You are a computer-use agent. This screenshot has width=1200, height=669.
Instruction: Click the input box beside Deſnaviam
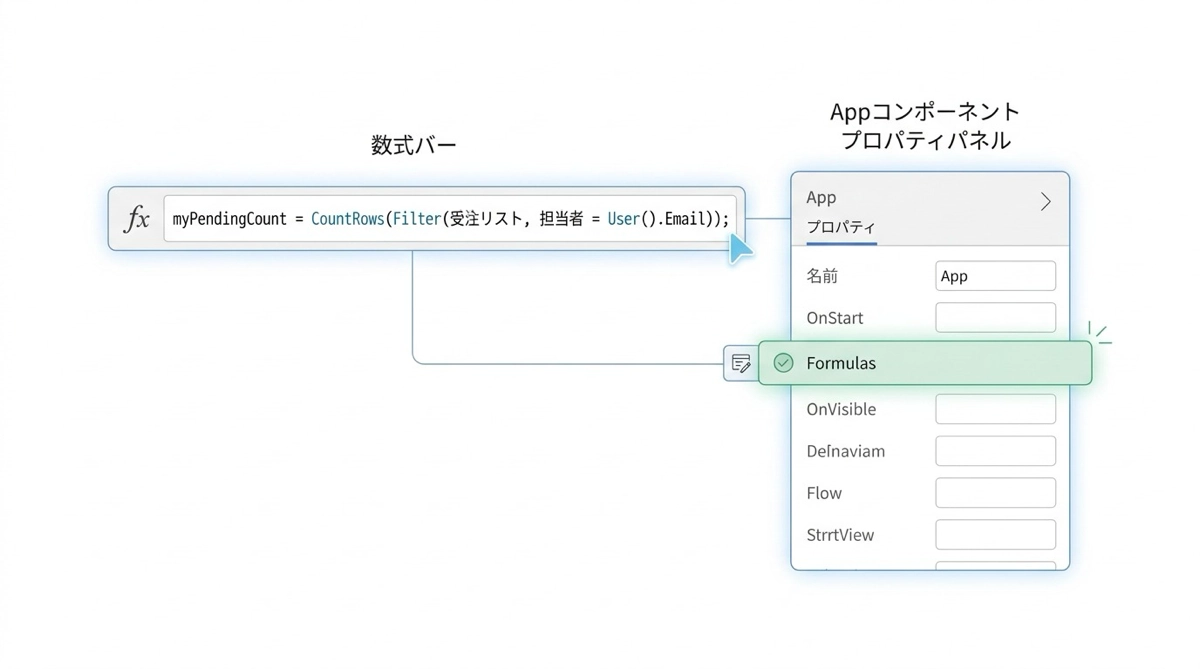coord(995,451)
